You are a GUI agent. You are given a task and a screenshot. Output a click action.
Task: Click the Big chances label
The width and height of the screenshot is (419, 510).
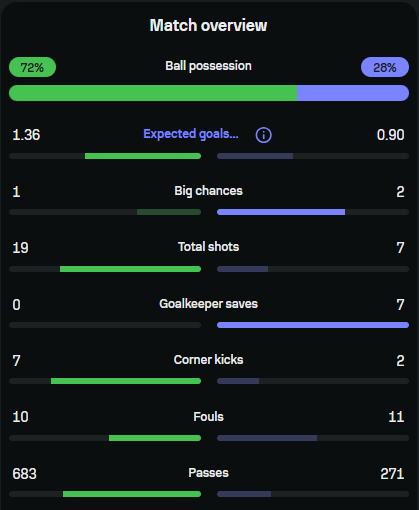click(x=208, y=191)
